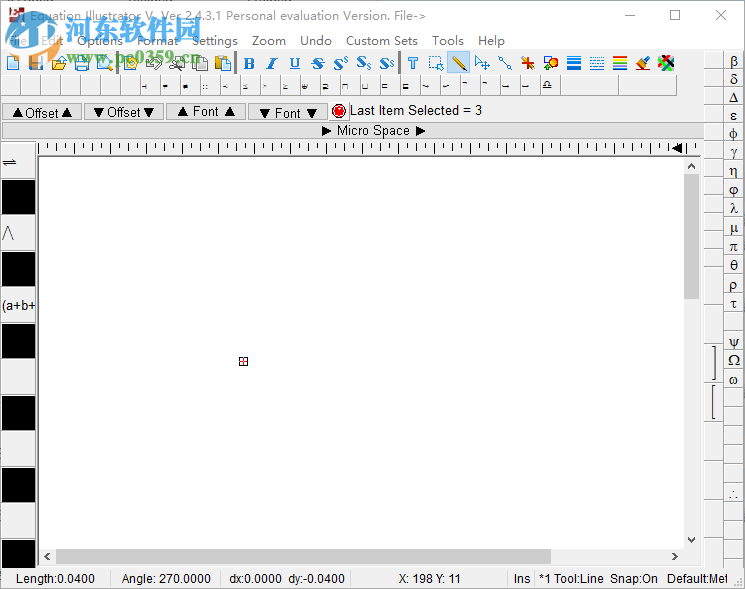Select the dashed selection rectangle tool
745x589 pixels.
click(x=436, y=63)
